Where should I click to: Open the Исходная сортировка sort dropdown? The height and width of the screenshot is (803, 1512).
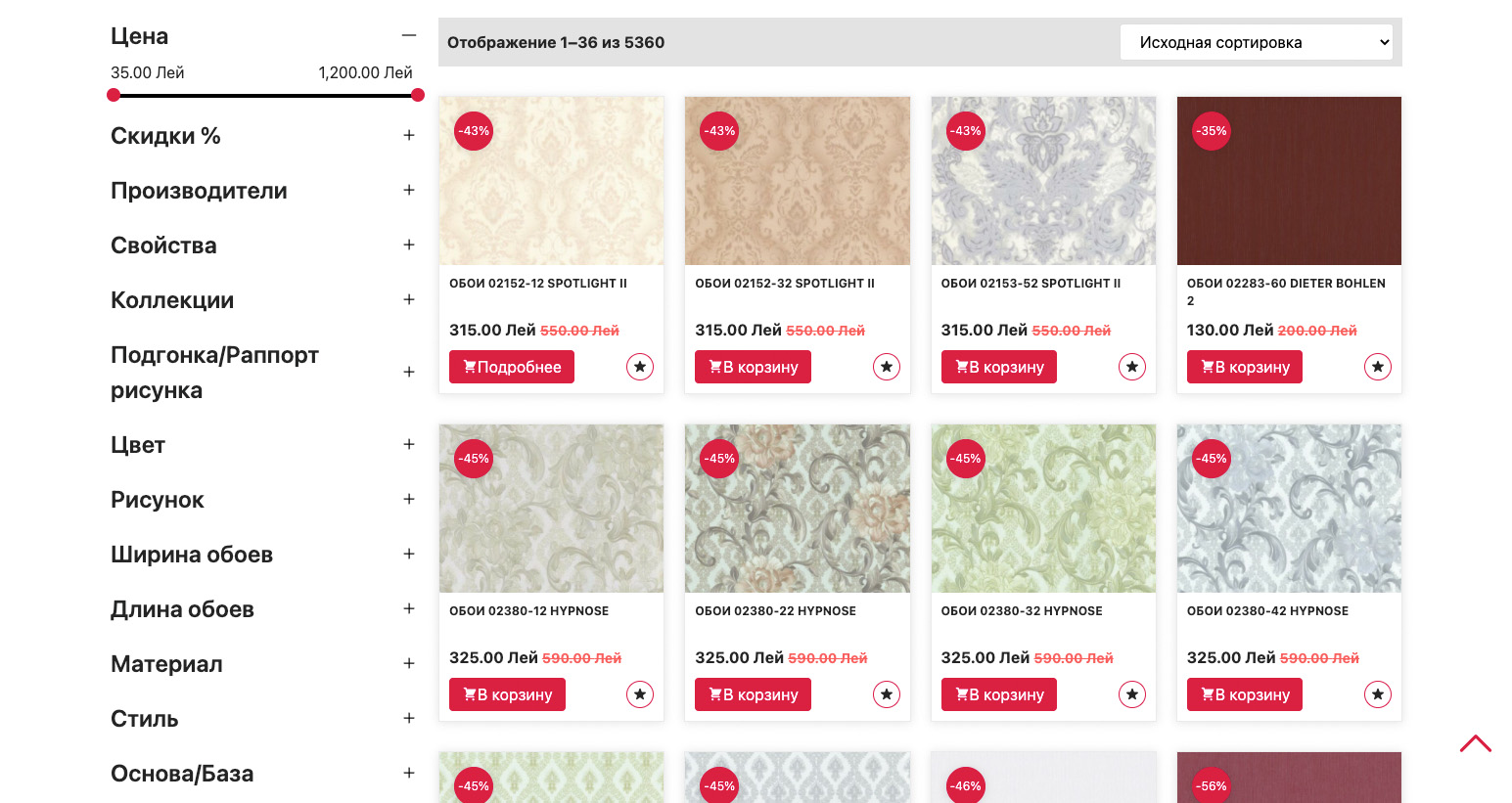click(x=1257, y=42)
